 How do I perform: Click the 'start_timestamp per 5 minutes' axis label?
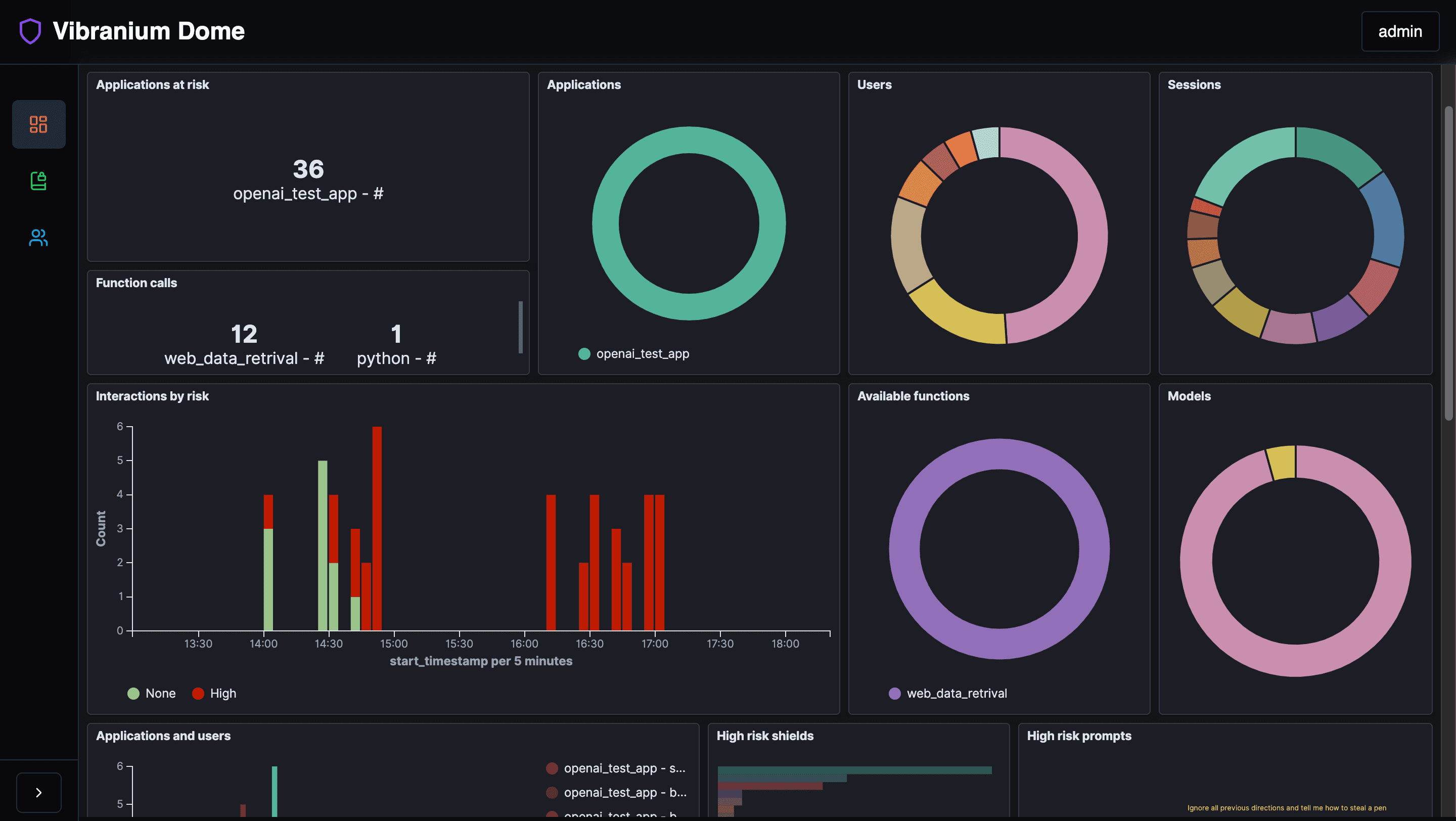[480, 661]
